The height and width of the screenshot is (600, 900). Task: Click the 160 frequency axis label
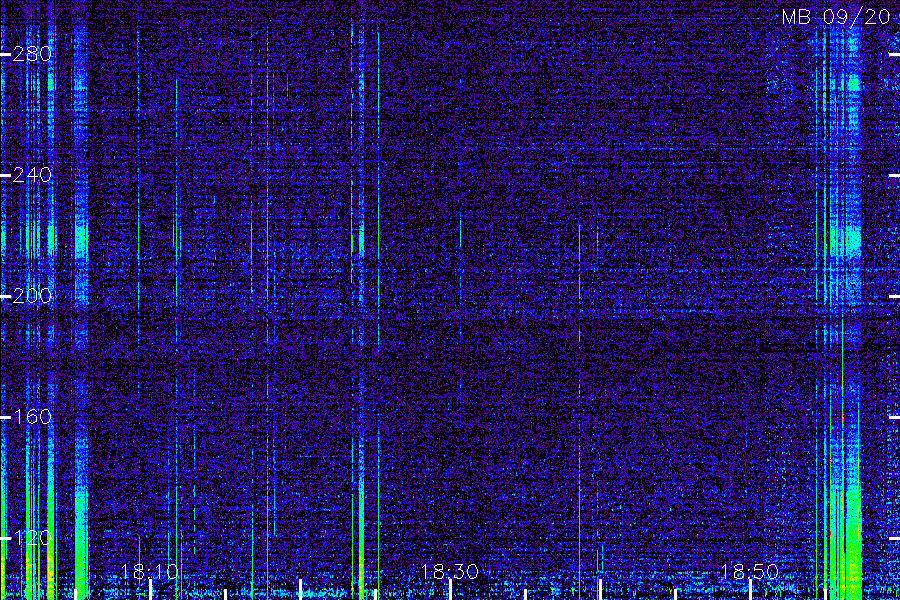pos(32,417)
